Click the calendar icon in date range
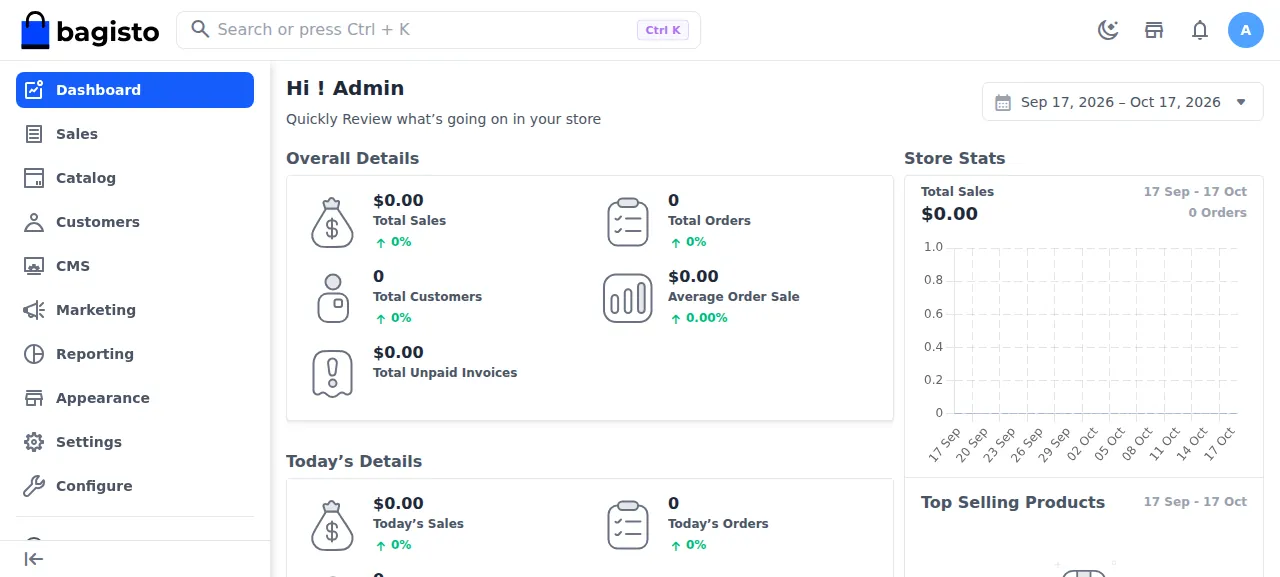 (1003, 102)
